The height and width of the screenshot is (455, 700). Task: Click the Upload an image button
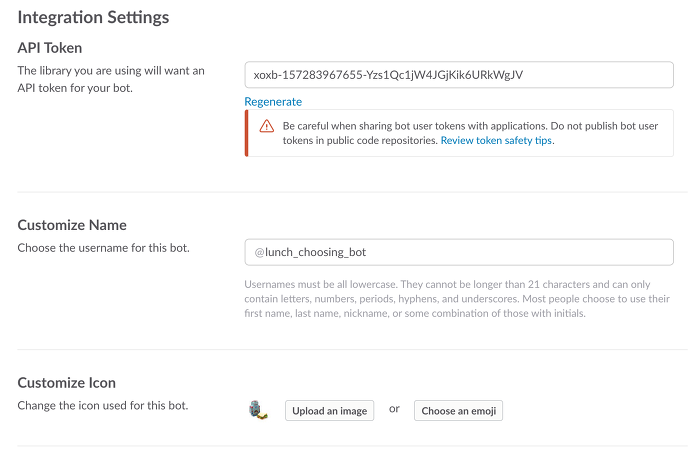(329, 411)
